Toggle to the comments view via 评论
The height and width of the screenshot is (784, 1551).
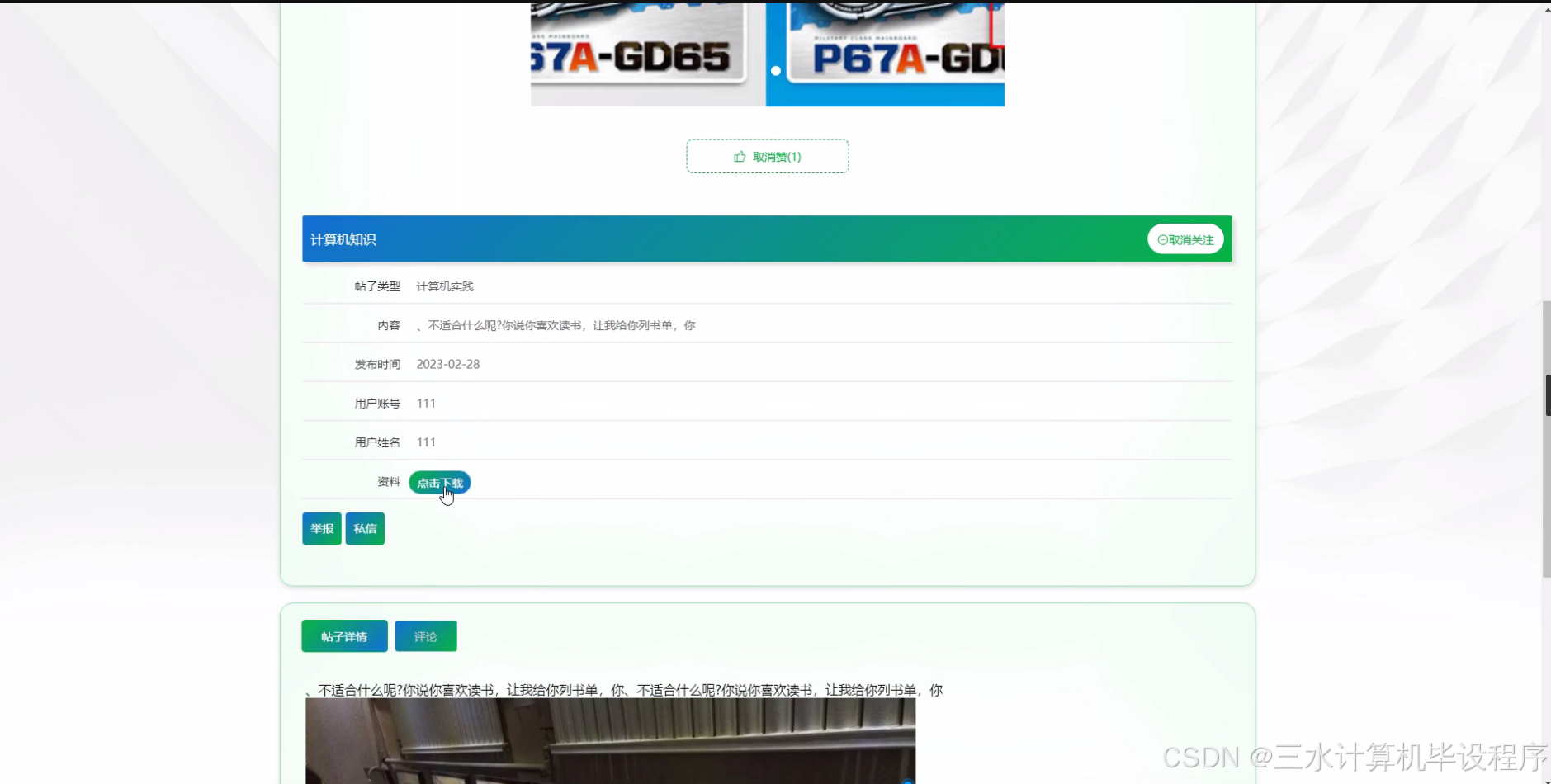[x=426, y=635]
